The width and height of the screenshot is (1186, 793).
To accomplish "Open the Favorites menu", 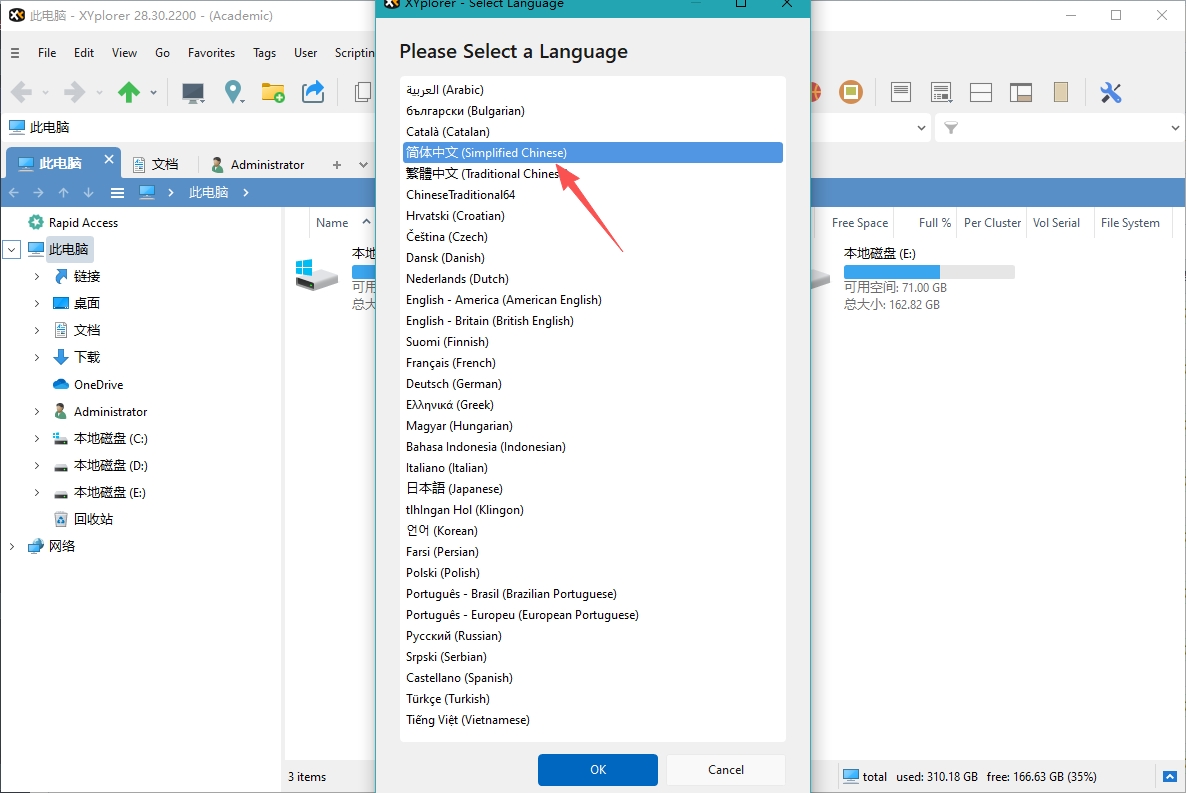I will pyautogui.click(x=211, y=52).
